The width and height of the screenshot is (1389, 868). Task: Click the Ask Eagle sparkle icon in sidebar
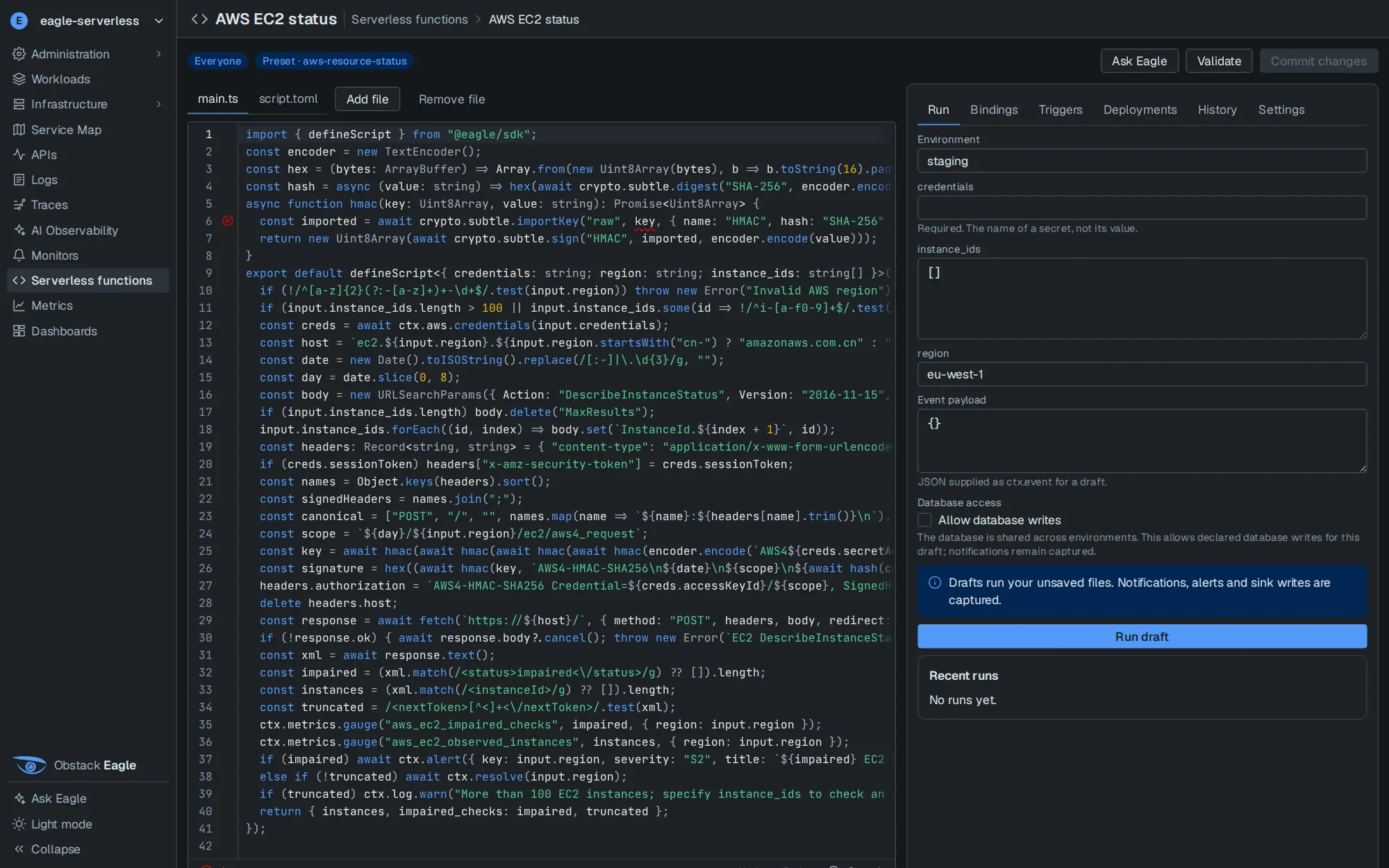[19, 799]
